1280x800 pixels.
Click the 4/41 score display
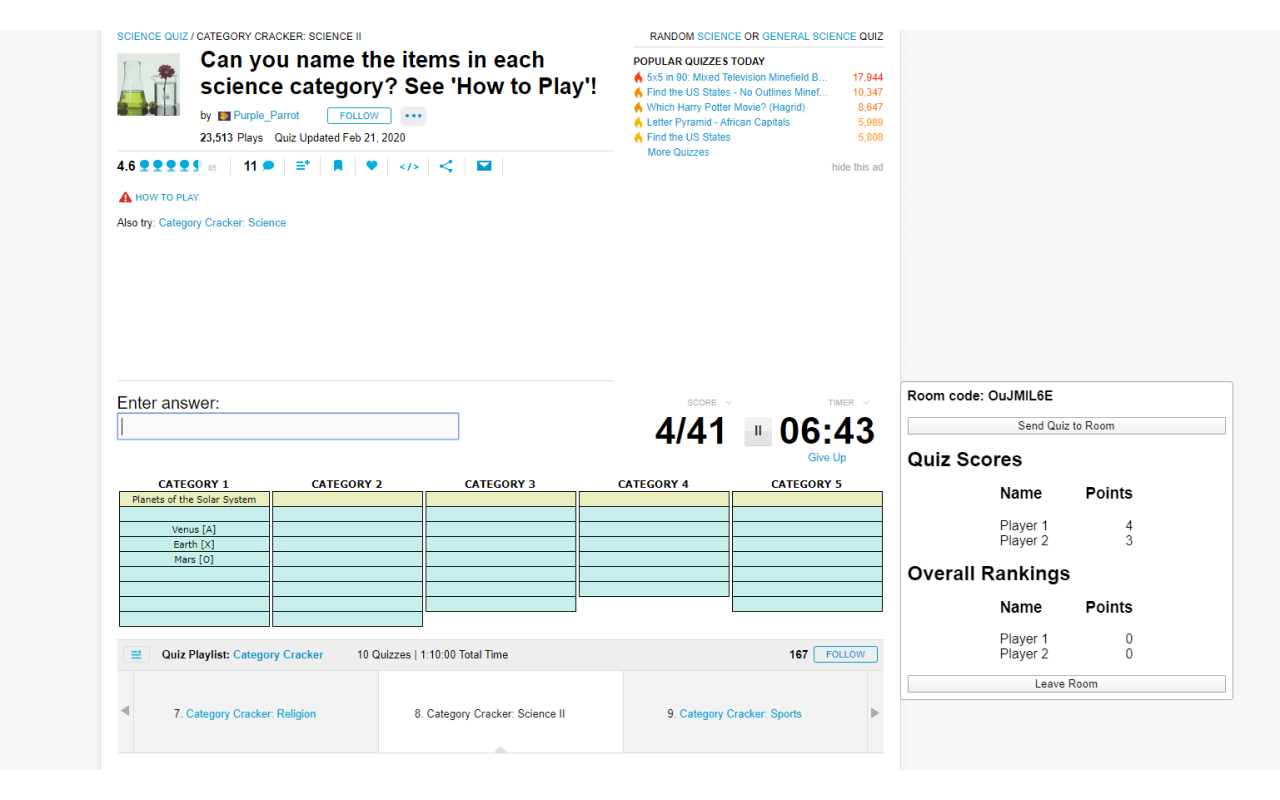[691, 431]
